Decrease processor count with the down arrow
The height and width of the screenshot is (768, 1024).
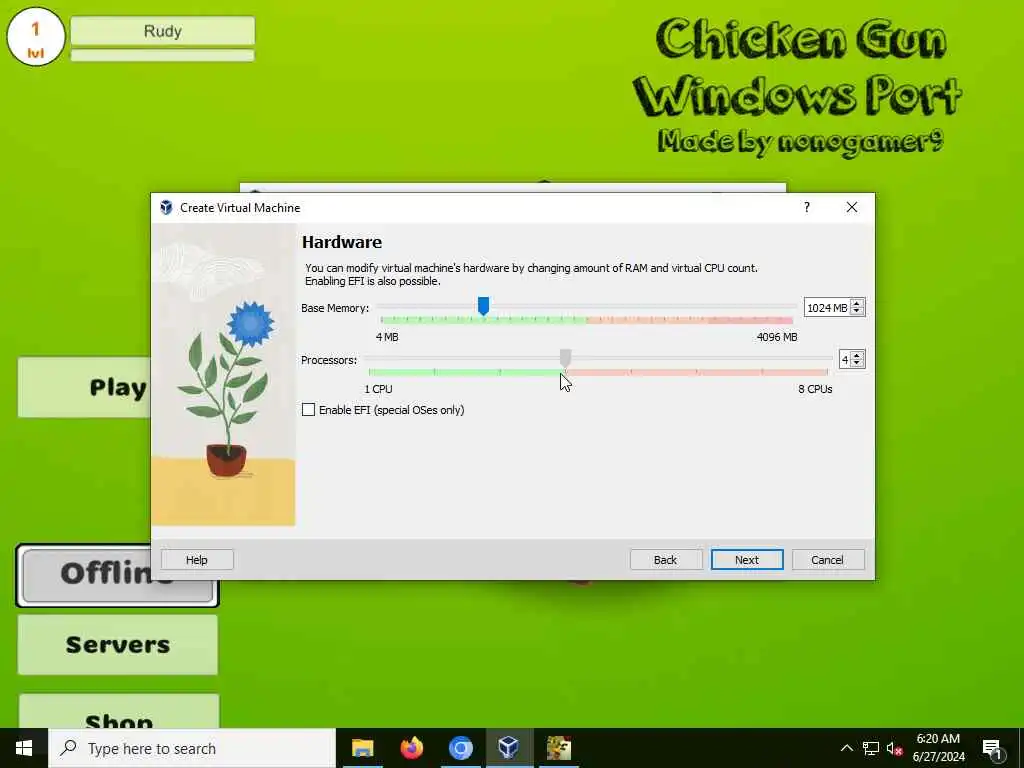point(857,364)
